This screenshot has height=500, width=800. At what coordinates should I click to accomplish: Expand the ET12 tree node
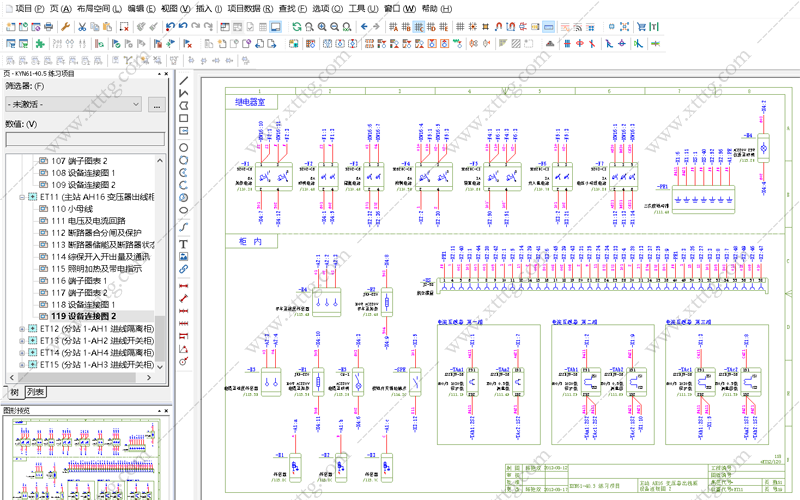22,329
